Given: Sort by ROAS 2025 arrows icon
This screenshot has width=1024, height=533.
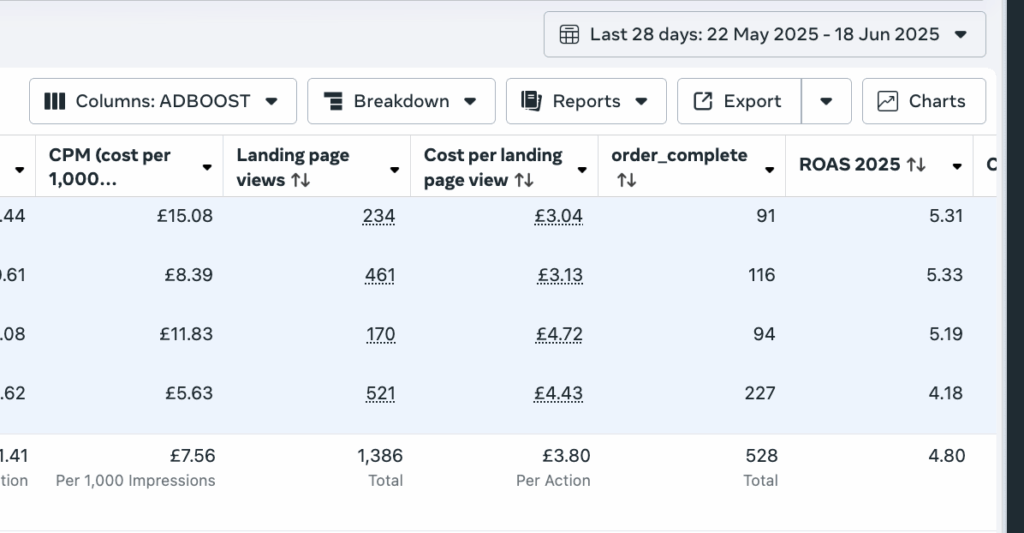Looking at the screenshot, I should pyautogui.click(x=916, y=166).
